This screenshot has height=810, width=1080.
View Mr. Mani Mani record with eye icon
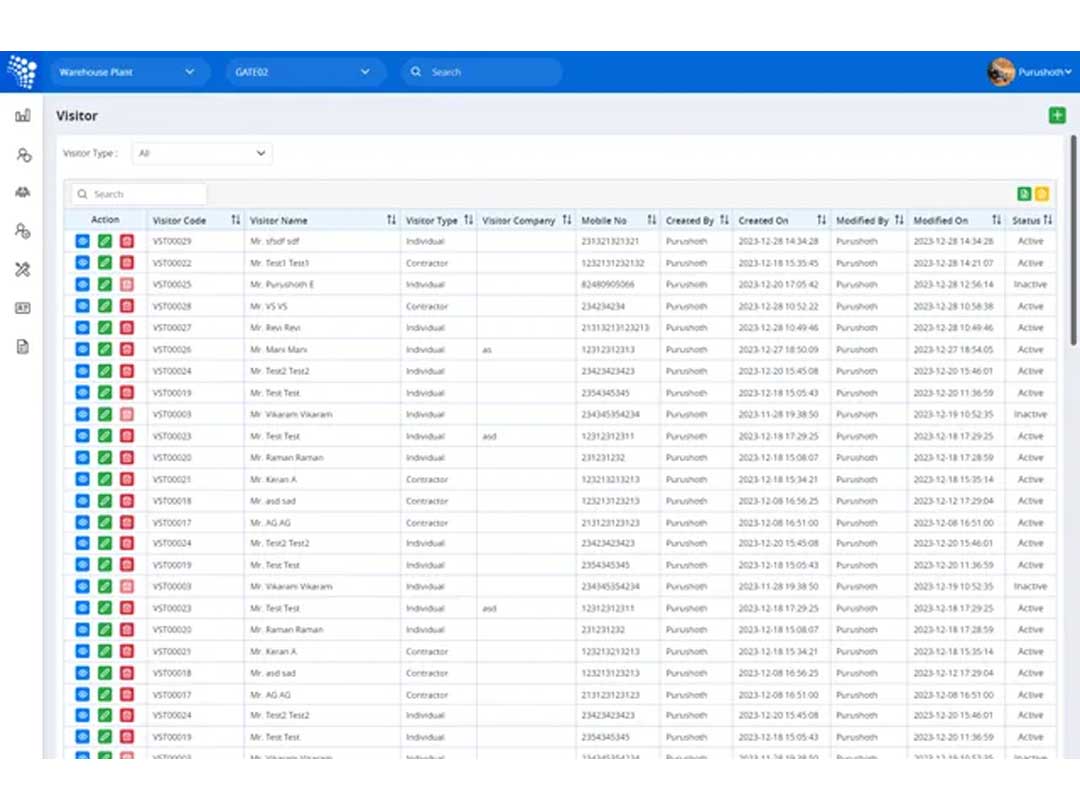pos(83,349)
